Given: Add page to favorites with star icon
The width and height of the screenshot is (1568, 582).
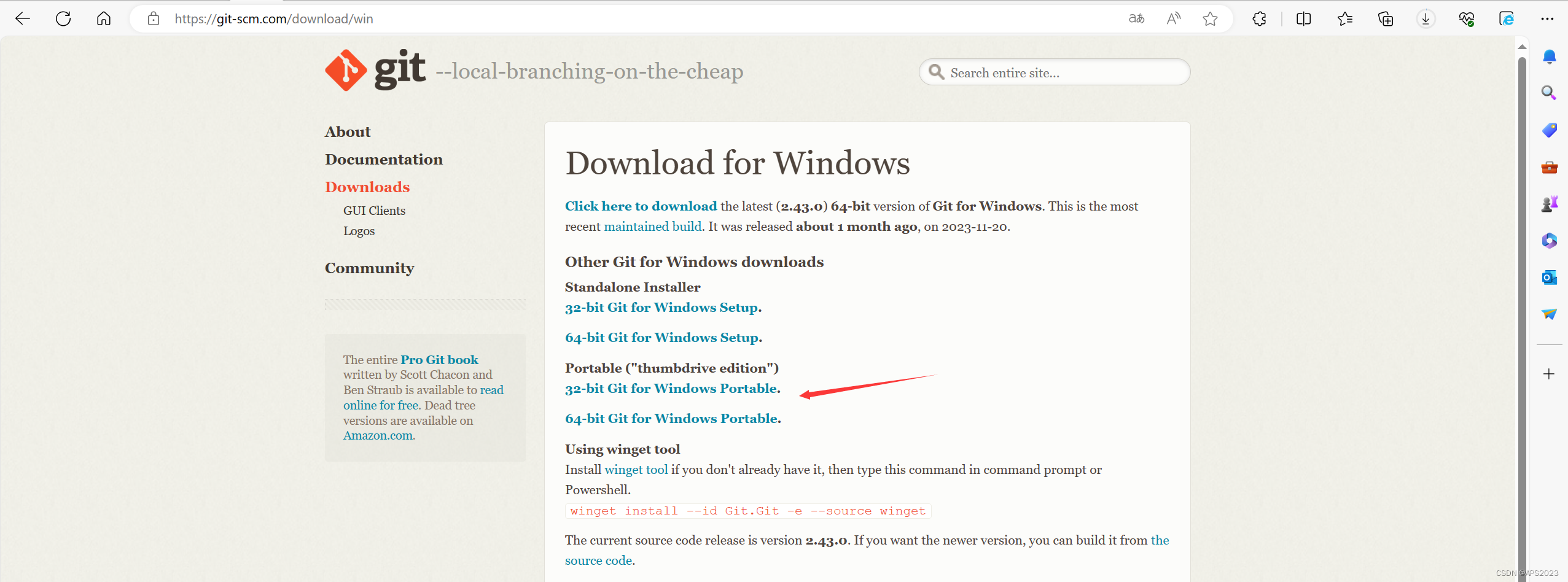Looking at the screenshot, I should 1210,18.
